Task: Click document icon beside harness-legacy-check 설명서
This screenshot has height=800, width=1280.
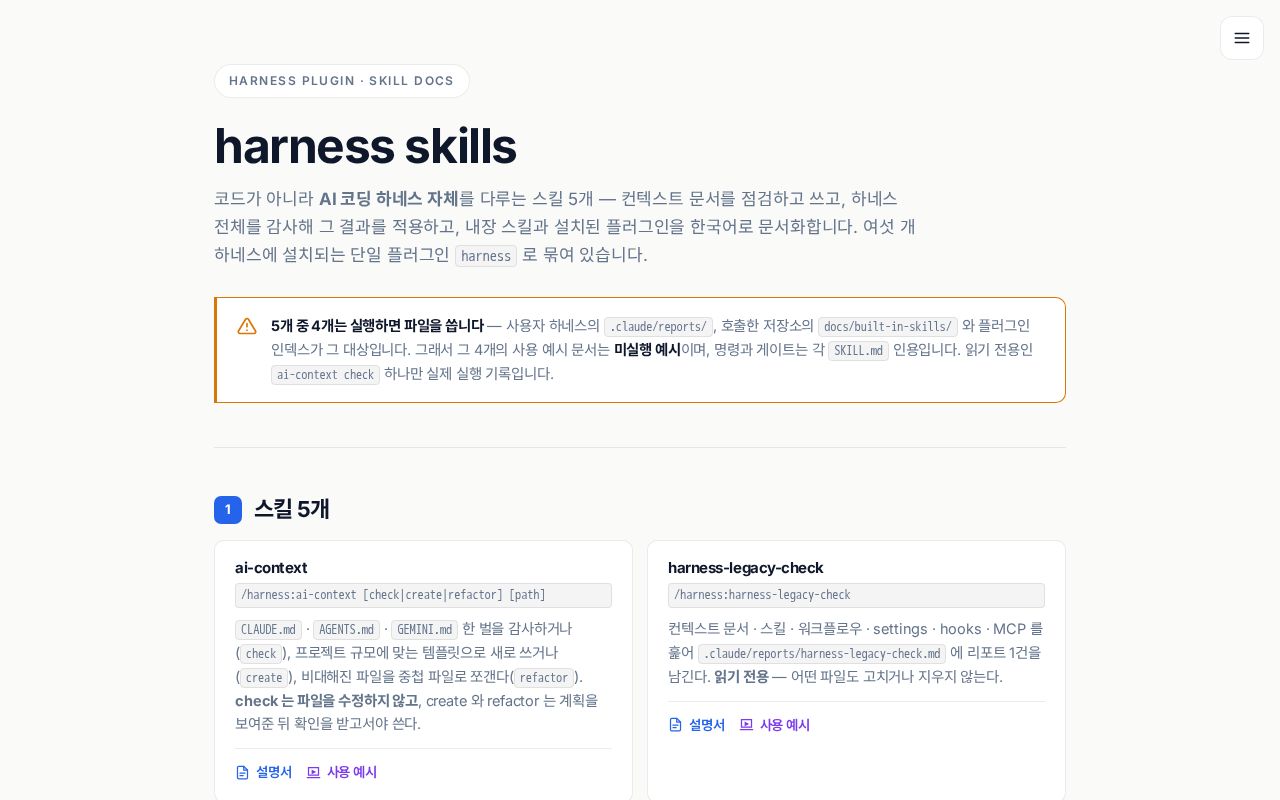Action: 675,725
